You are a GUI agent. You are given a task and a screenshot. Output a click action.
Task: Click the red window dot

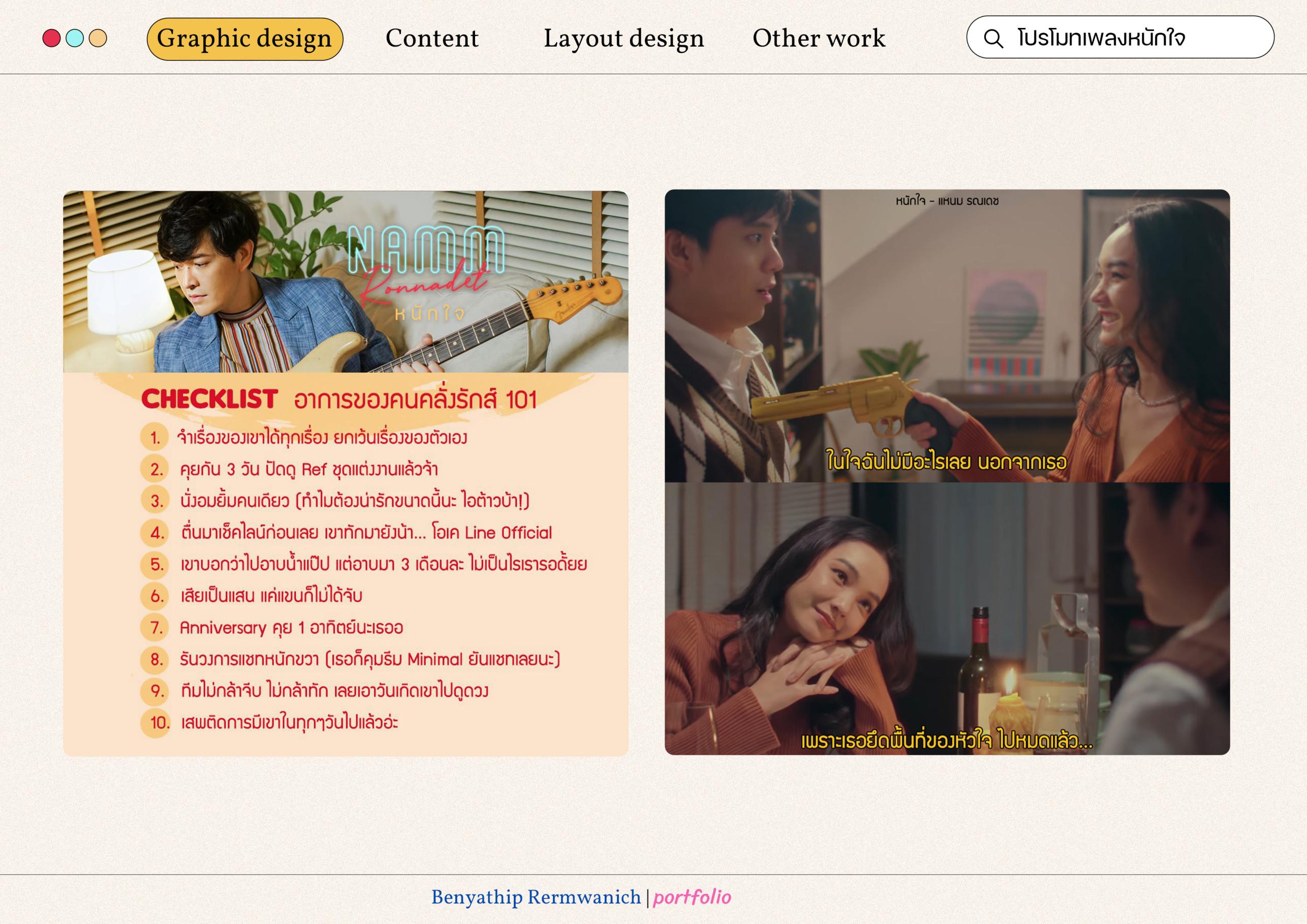51,38
